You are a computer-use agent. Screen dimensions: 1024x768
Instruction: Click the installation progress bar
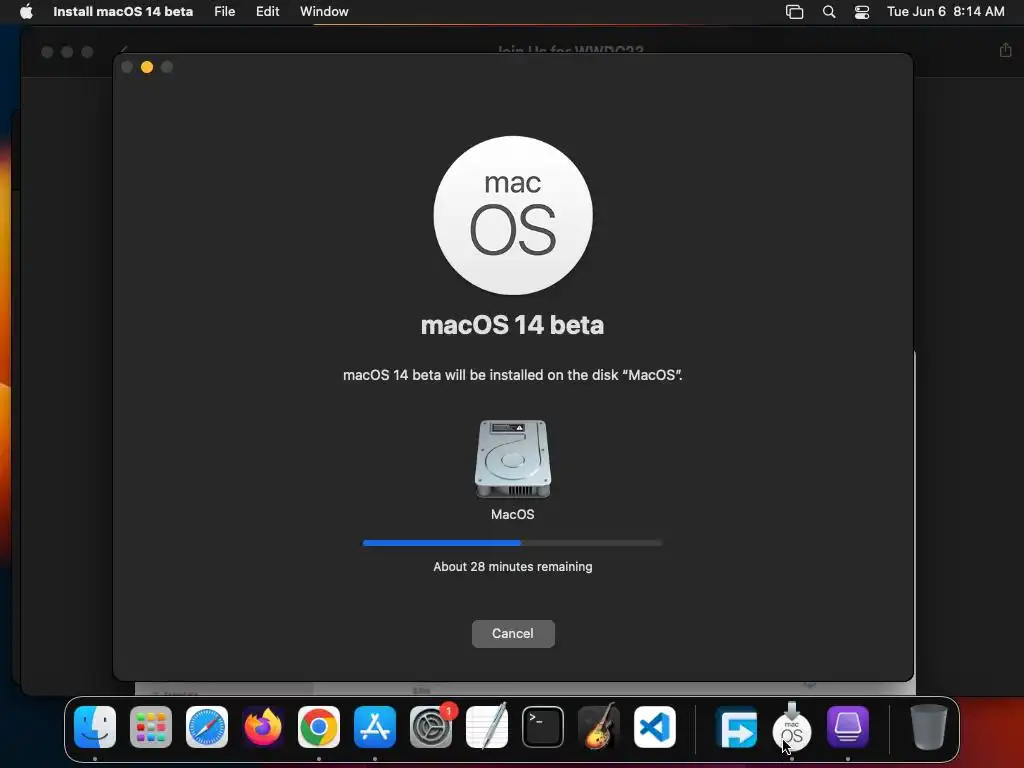click(513, 543)
